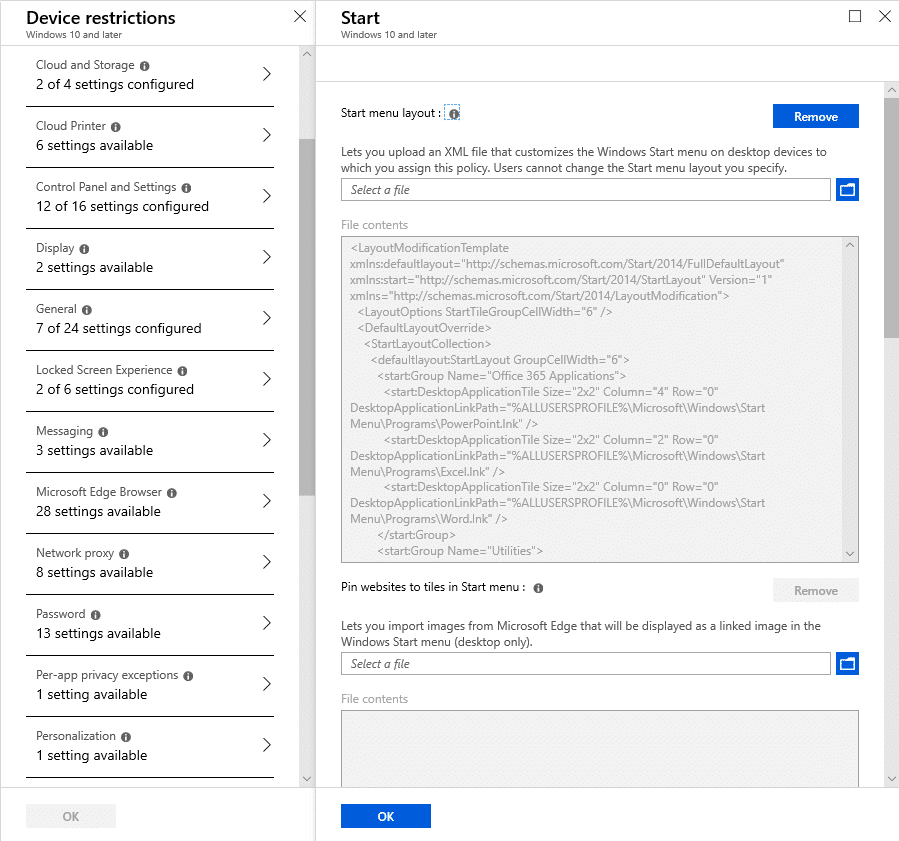The height and width of the screenshot is (841, 899).
Task: Confirm Start settings with blue OK button
Action: (385, 816)
